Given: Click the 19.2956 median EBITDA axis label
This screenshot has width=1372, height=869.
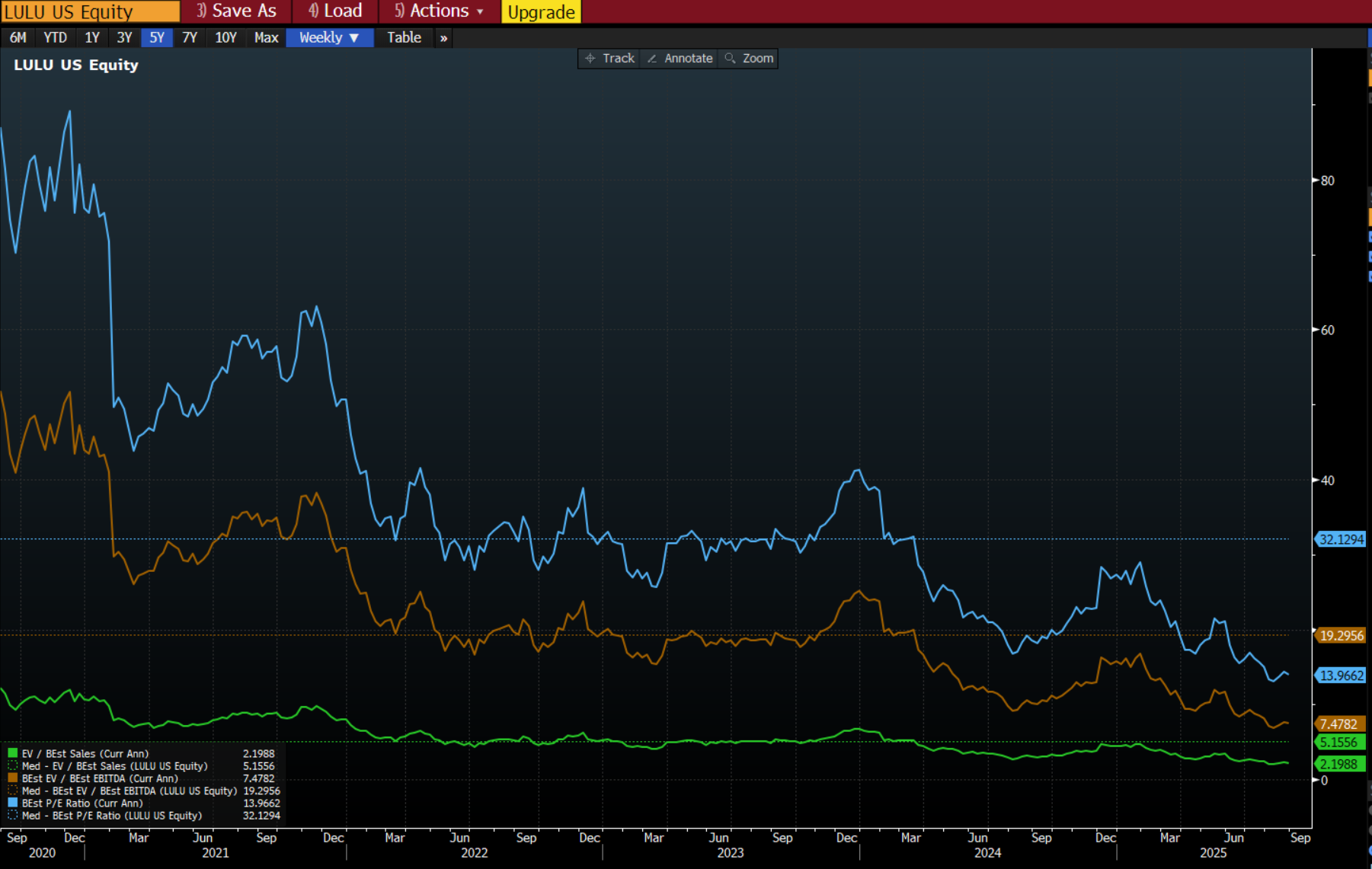Looking at the screenshot, I should click(x=1341, y=635).
